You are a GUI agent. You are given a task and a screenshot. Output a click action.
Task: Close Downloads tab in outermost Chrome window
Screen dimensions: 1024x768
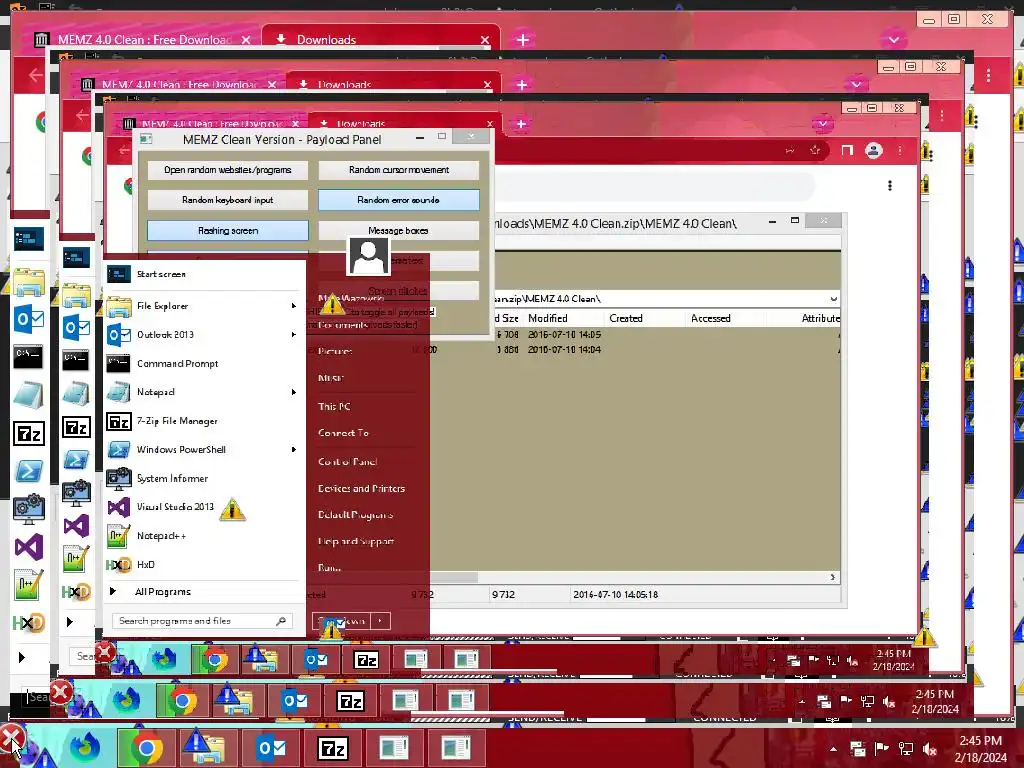tap(485, 40)
